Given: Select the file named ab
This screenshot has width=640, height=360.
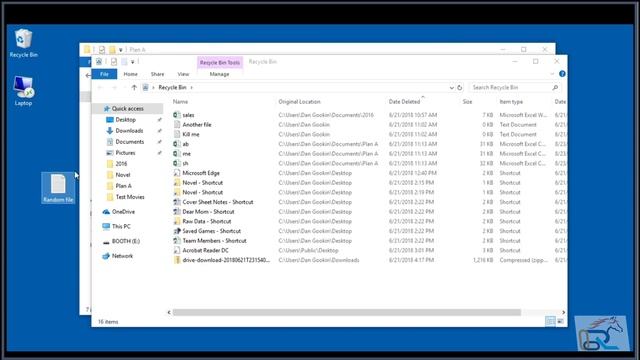Looking at the screenshot, I should click(x=186, y=144).
